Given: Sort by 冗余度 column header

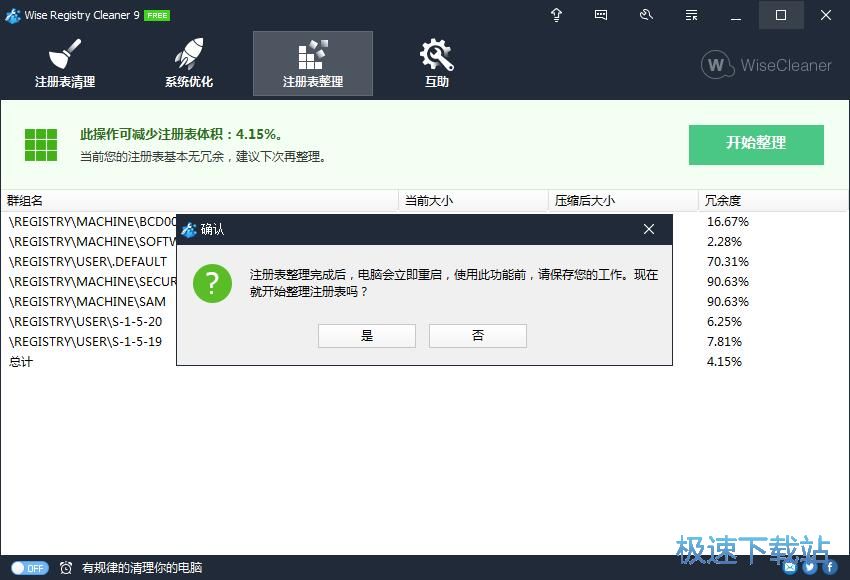Looking at the screenshot, I should pos(774,201).
